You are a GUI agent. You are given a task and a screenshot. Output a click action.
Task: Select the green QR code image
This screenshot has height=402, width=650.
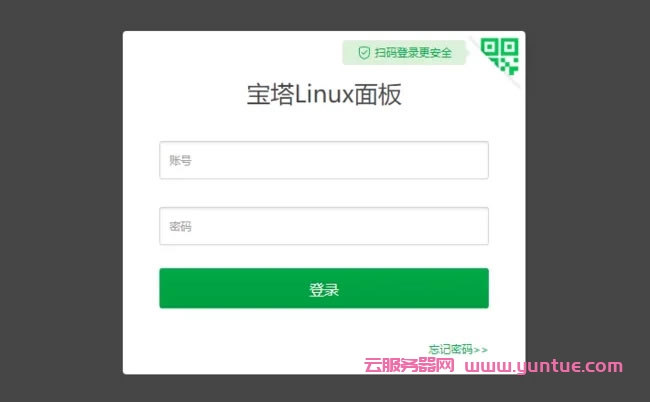[500, 56]
